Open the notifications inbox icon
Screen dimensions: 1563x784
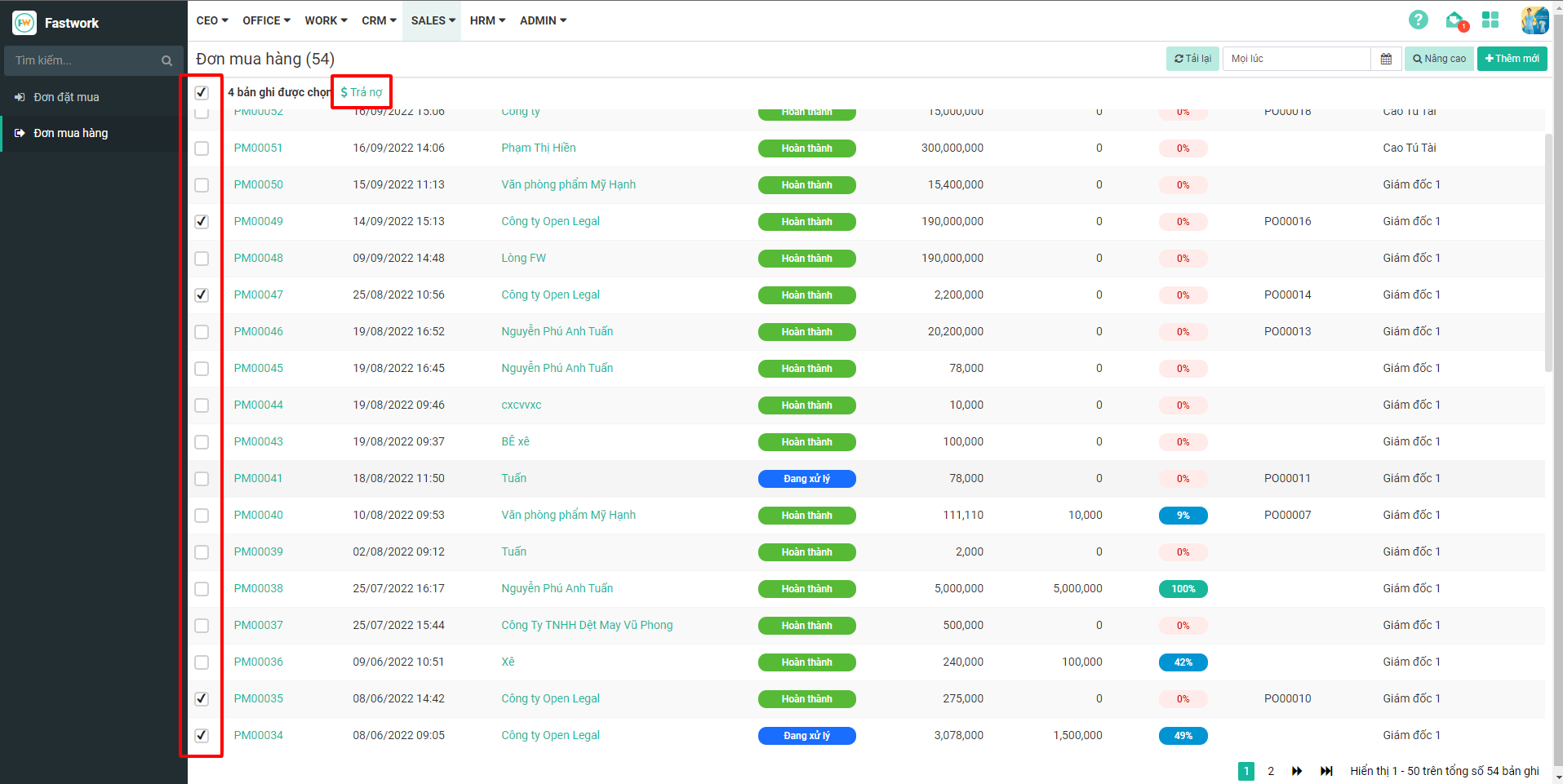click(x=1454, y=20)
